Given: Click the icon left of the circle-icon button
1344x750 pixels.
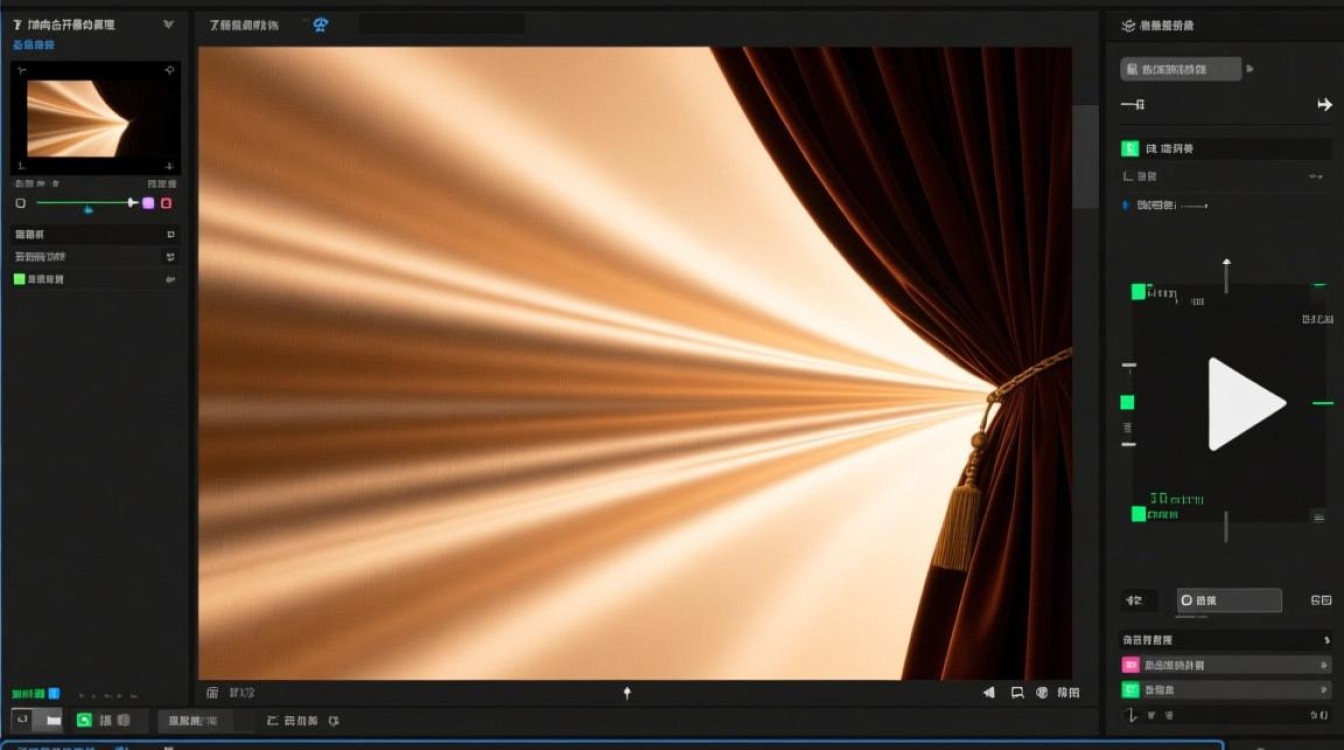Looking at the screenshot, I should (1135, 600).
